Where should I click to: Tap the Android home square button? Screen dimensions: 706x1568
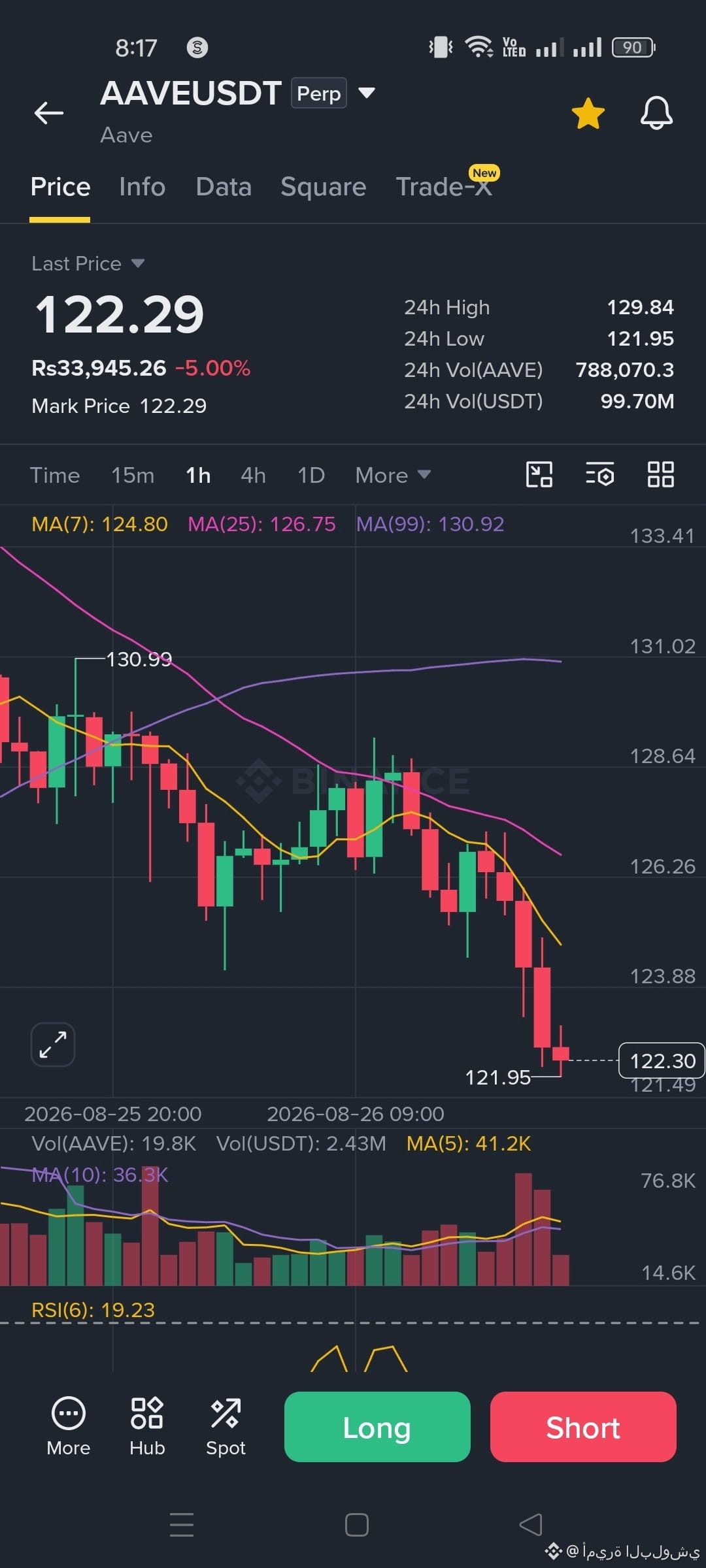point(356,1524)
